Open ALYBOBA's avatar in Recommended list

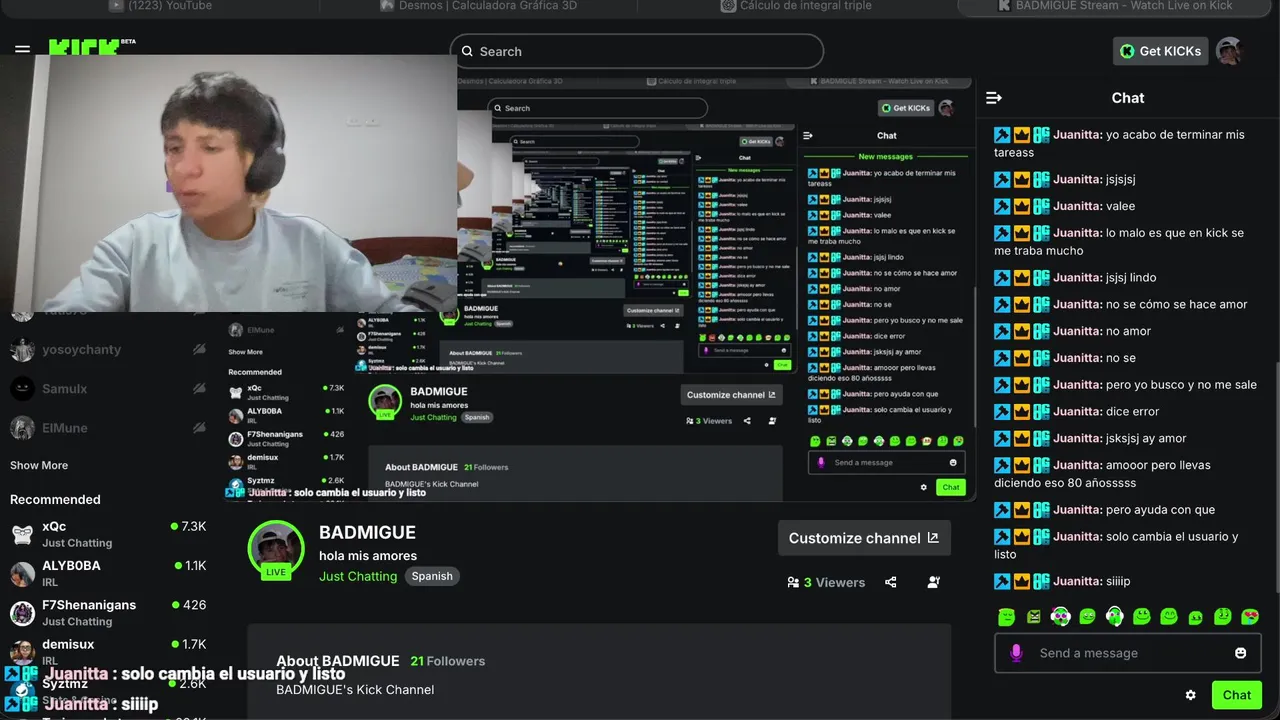(22, 573)
